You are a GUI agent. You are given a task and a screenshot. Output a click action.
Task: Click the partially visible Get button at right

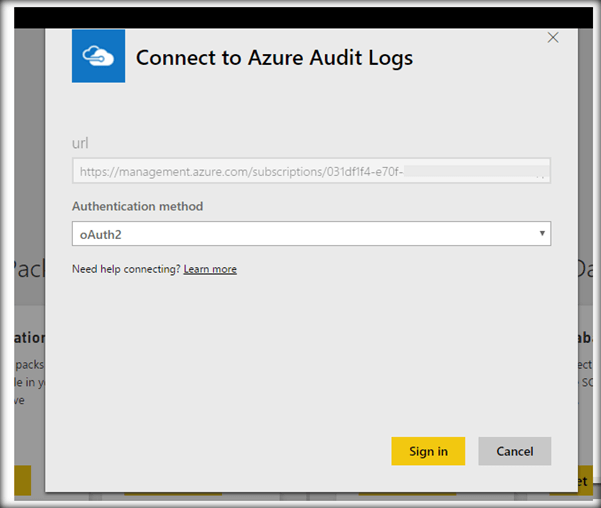coord(582,481)
